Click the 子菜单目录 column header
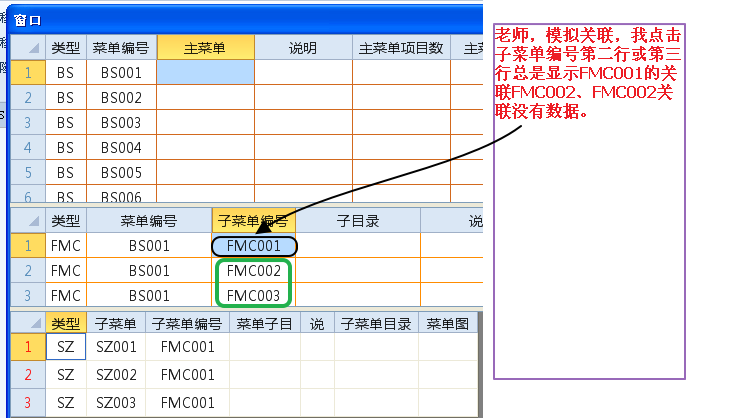The image size is (735, 418). [x=376, y=323]
